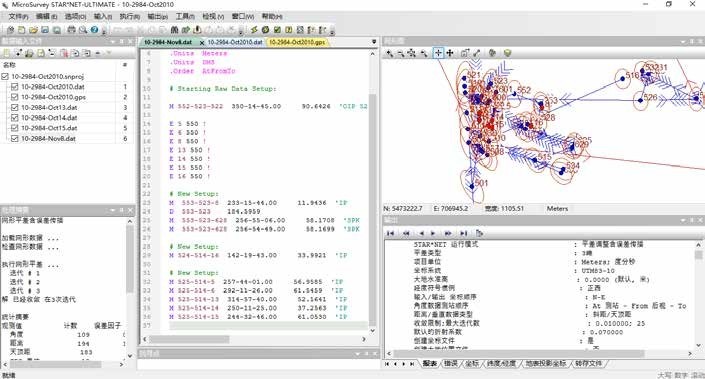Close the 10-2984-Nov8.dat editor tab
This screenshot has height=379, width=705.
(201, 42)
